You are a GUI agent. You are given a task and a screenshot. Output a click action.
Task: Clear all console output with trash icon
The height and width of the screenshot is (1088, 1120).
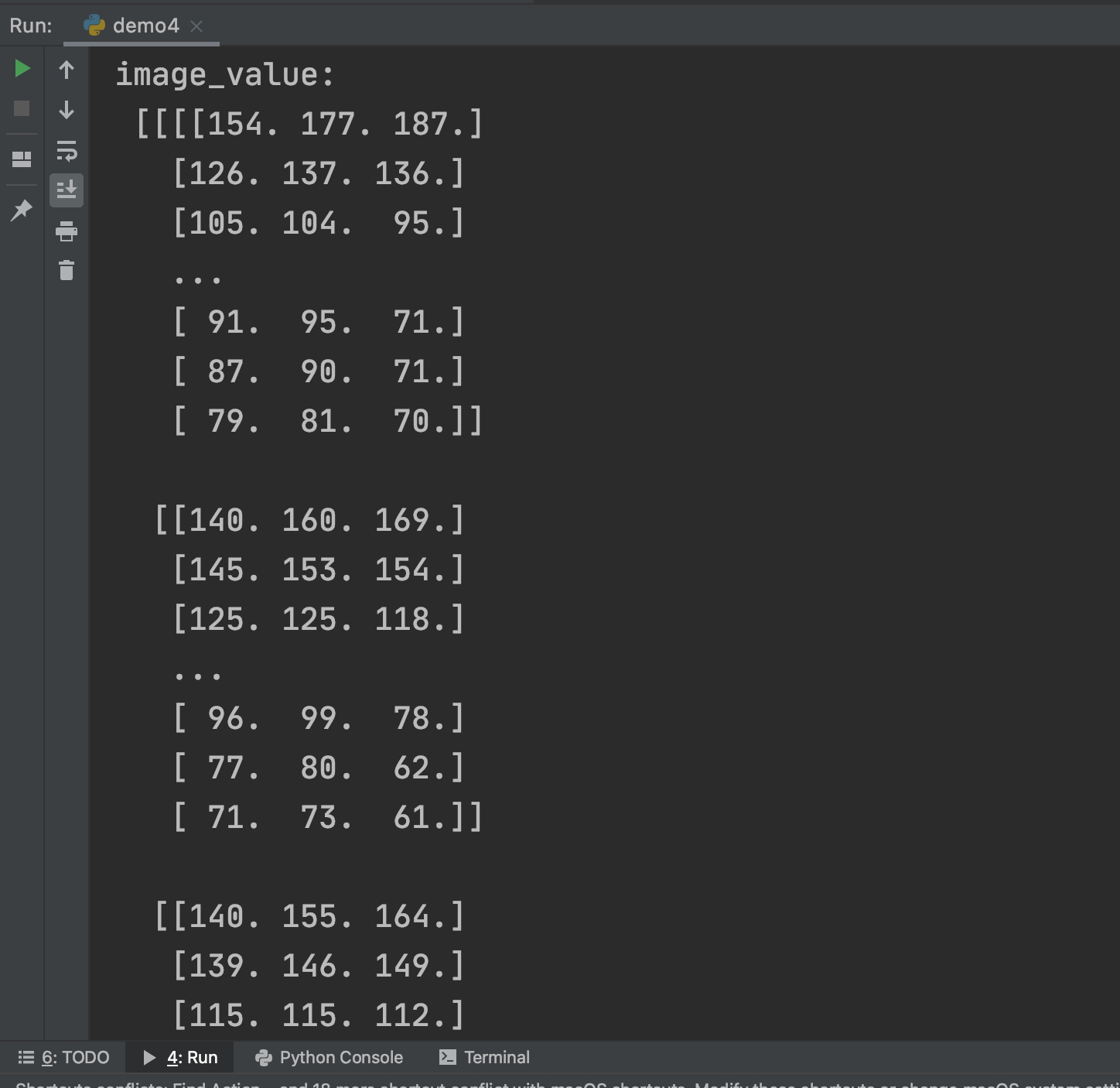point(67,270)
